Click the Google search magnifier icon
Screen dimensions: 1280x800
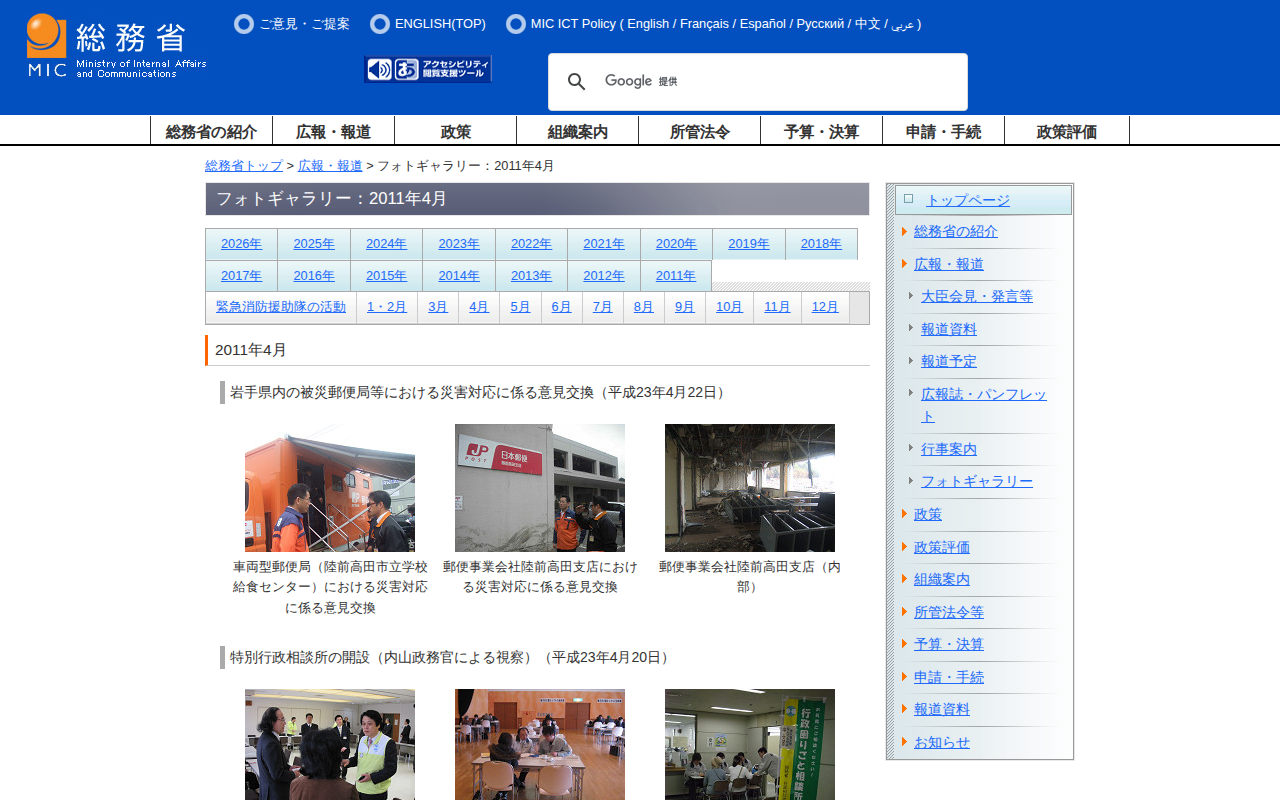(576, 82)
